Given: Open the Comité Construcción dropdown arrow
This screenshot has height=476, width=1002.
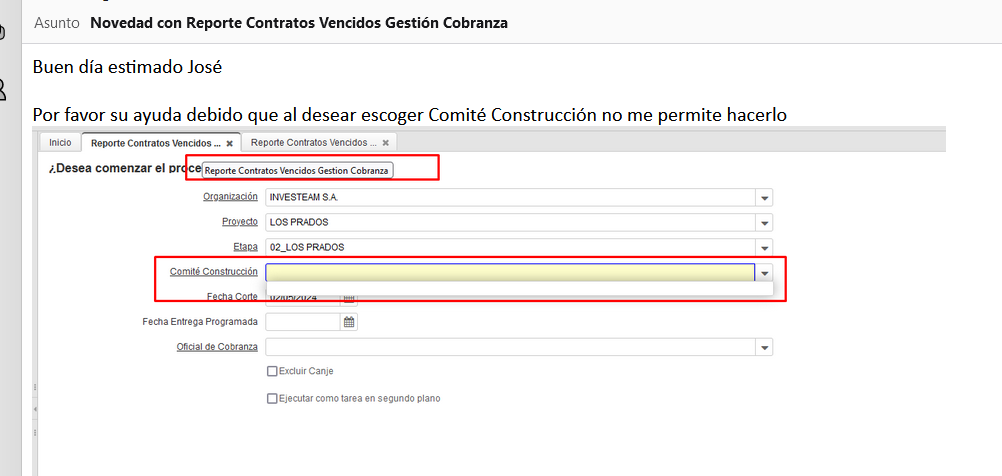Looking at the screenshot, I should (x=764, y=272).
